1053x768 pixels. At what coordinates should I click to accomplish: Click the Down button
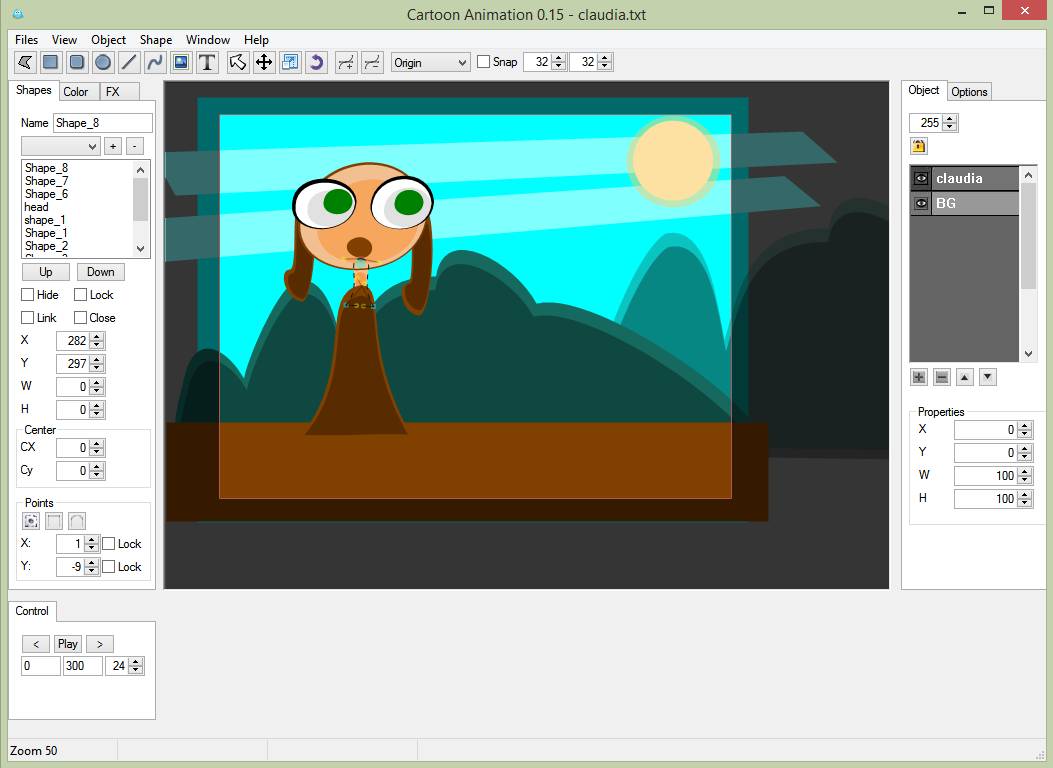click(101, 272)
